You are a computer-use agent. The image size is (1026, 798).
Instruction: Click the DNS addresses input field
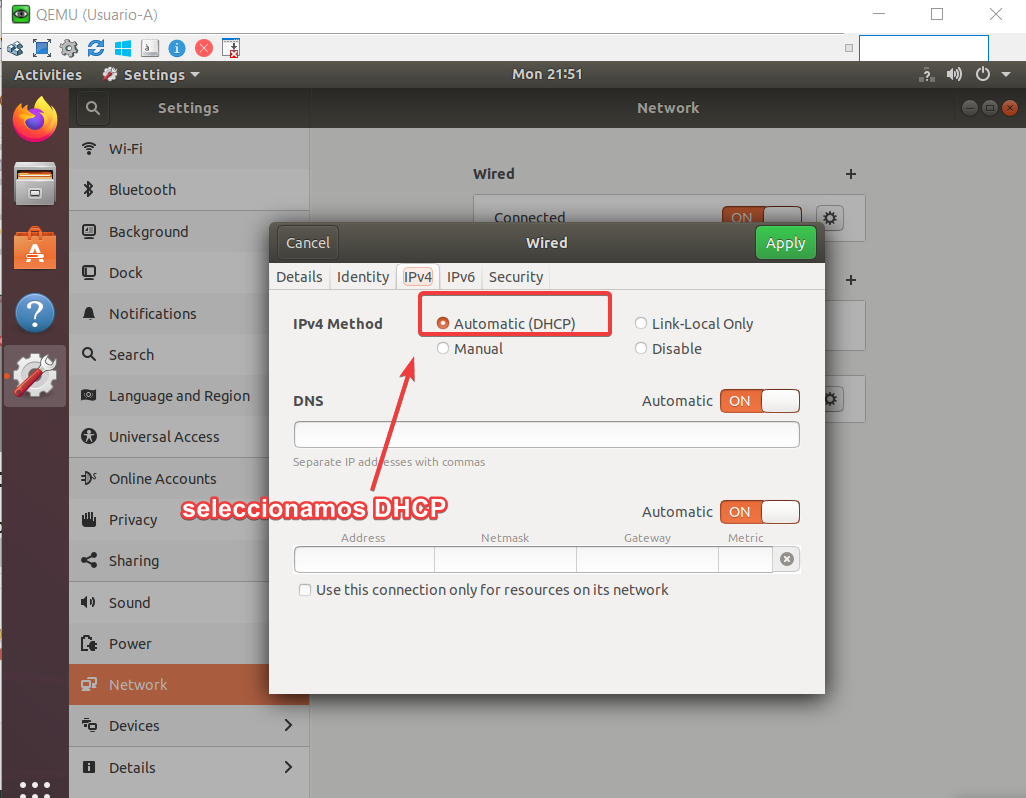(546, 434)
